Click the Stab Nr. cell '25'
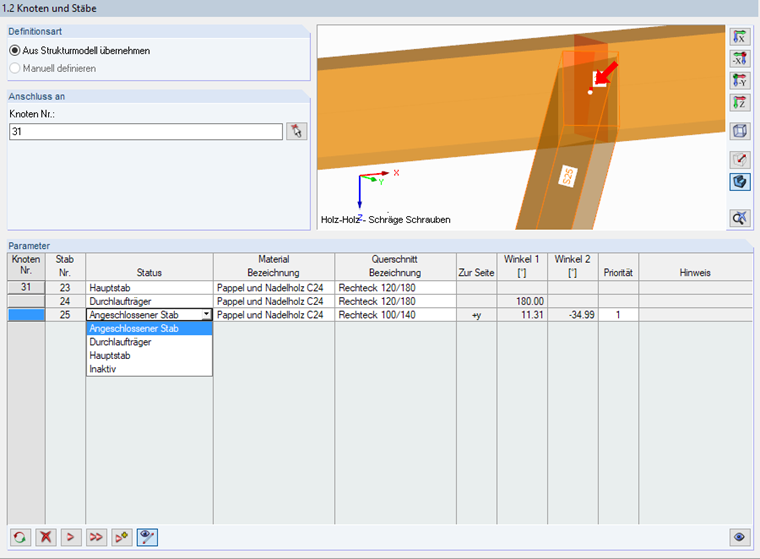The width and height of the screenshot is (760, 559). coord(65,315)
